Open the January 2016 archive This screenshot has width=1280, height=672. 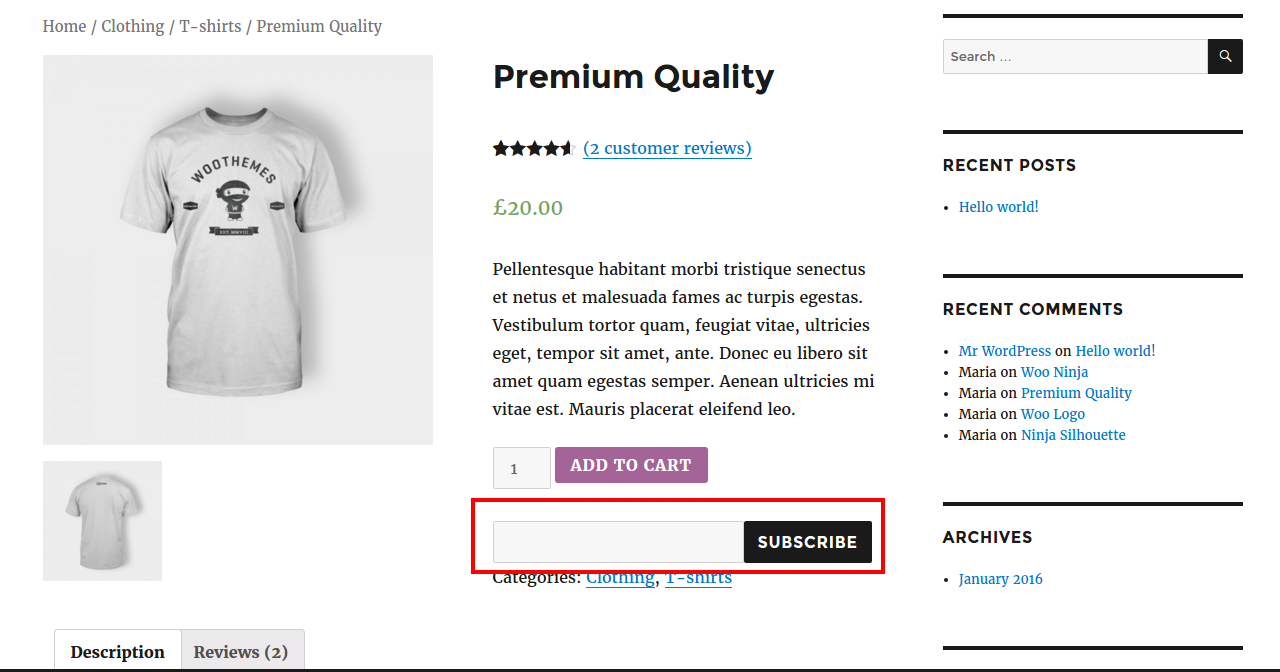[x=1000, y=579]
